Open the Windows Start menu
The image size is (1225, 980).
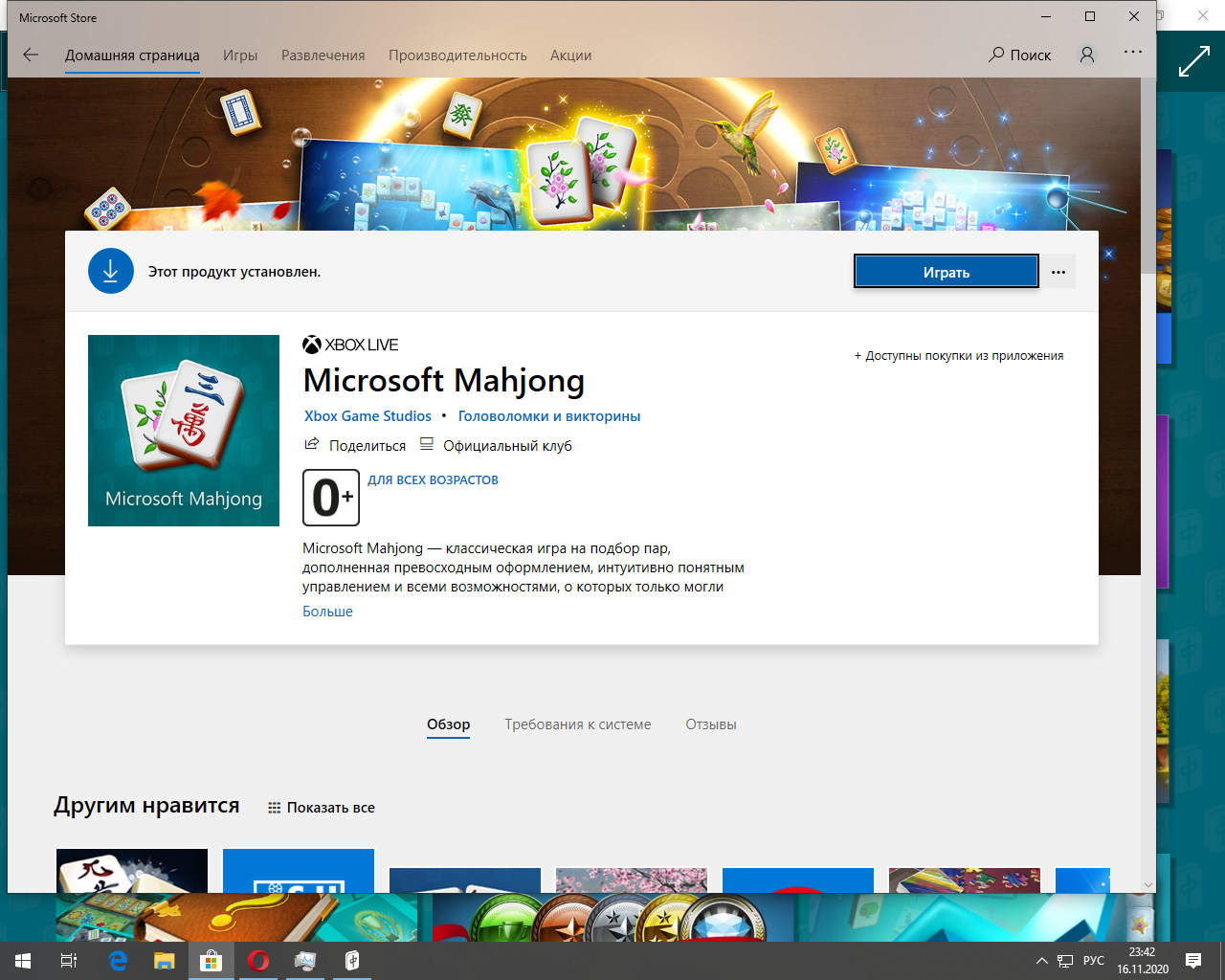(23, 961)
